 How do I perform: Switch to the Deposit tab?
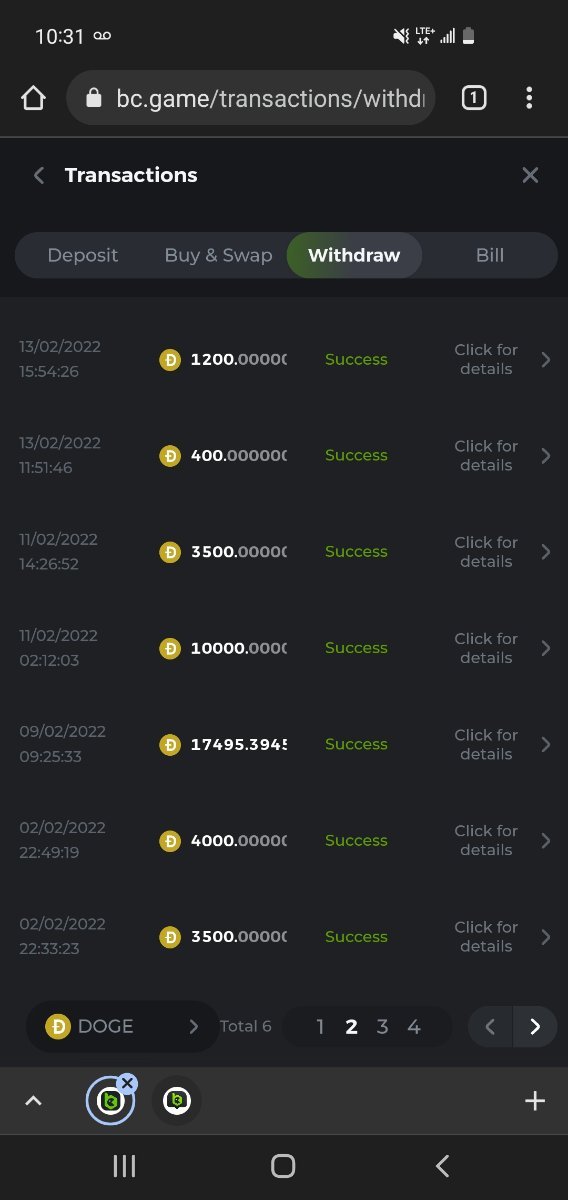pyautogui.click(x=83, y=255)
